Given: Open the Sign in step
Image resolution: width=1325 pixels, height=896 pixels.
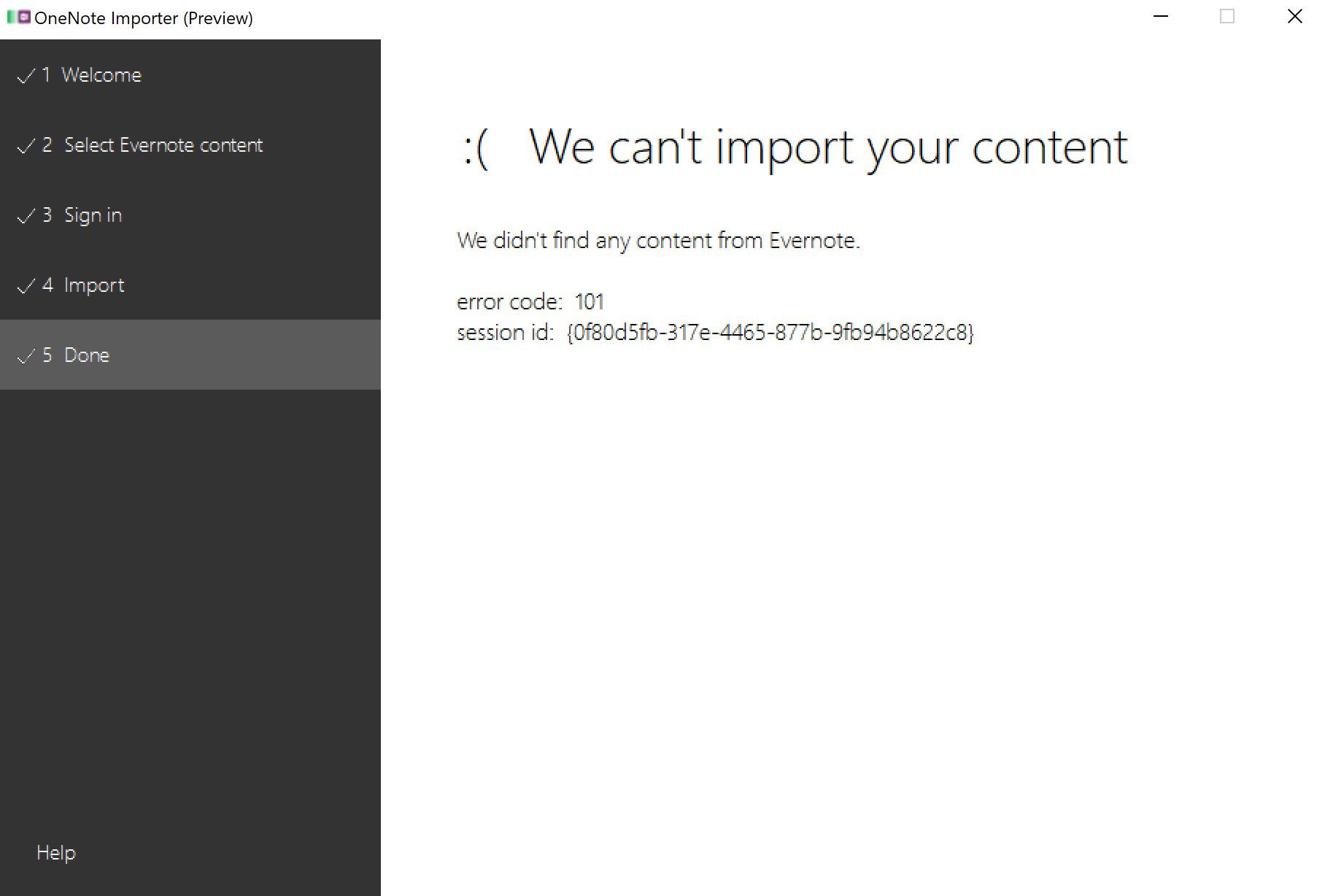Looking at the screenshot, I should coord(190,215).
